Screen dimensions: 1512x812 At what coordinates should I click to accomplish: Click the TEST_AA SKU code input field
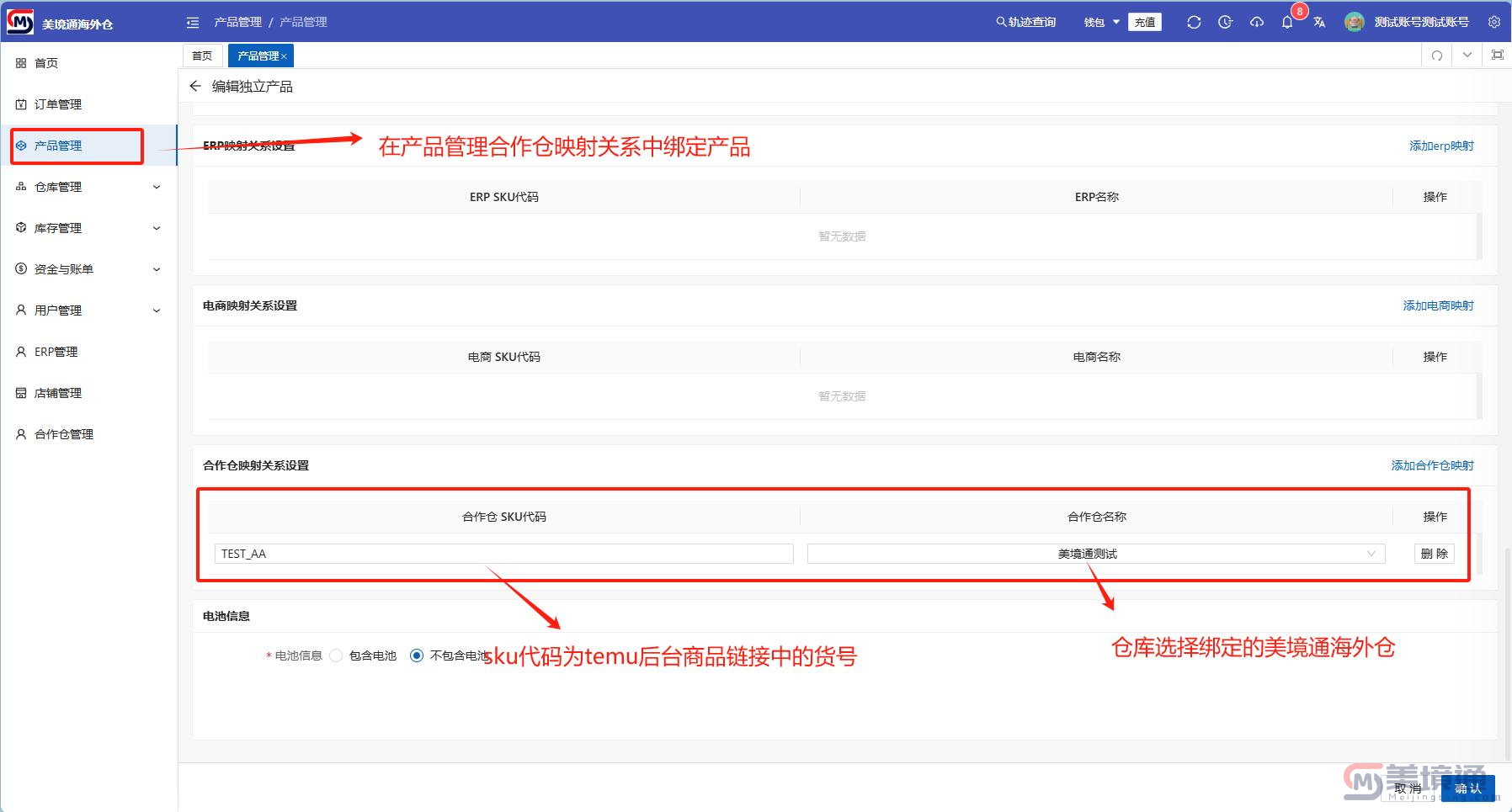(x=504, y=554)
